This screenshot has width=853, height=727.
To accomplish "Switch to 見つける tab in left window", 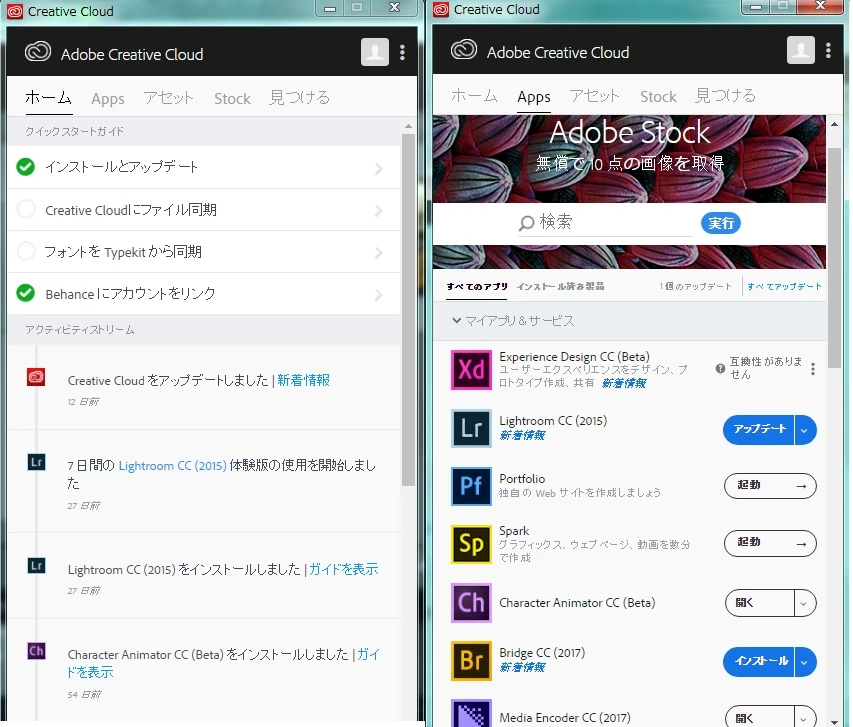I will pos(300,98).
